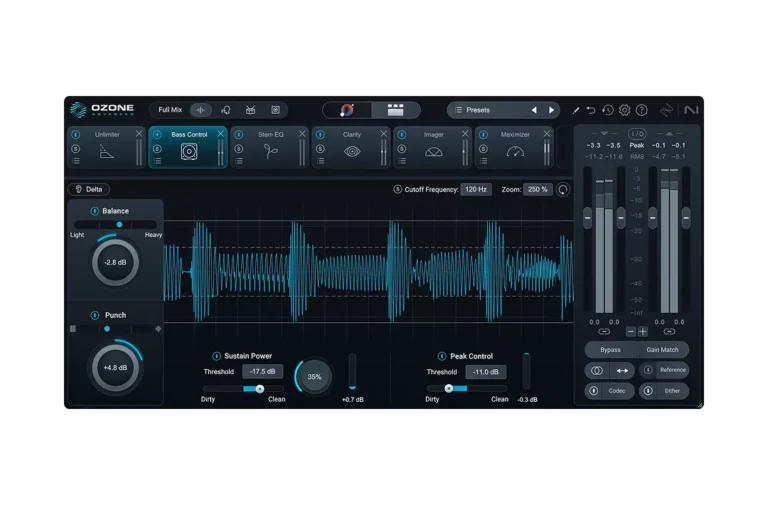Click the pencil edit icon
768x505 pixels.
click(576, 111)
